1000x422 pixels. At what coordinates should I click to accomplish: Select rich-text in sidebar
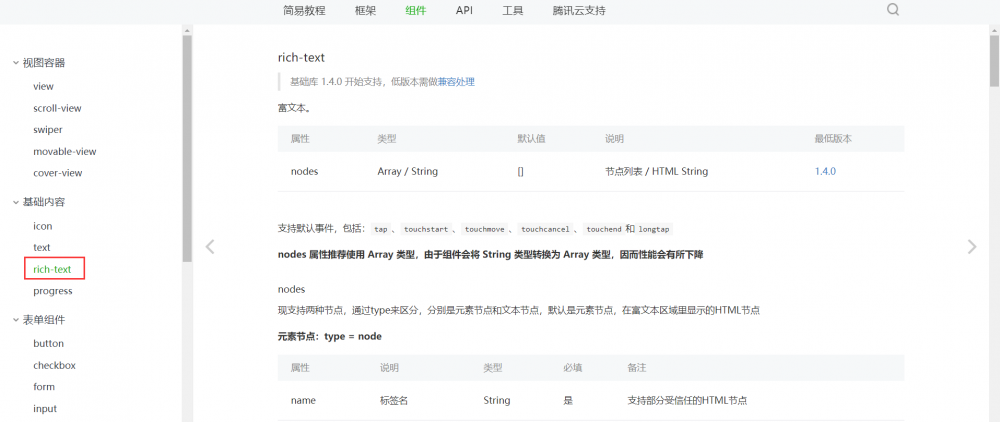[x=52, y=269]
